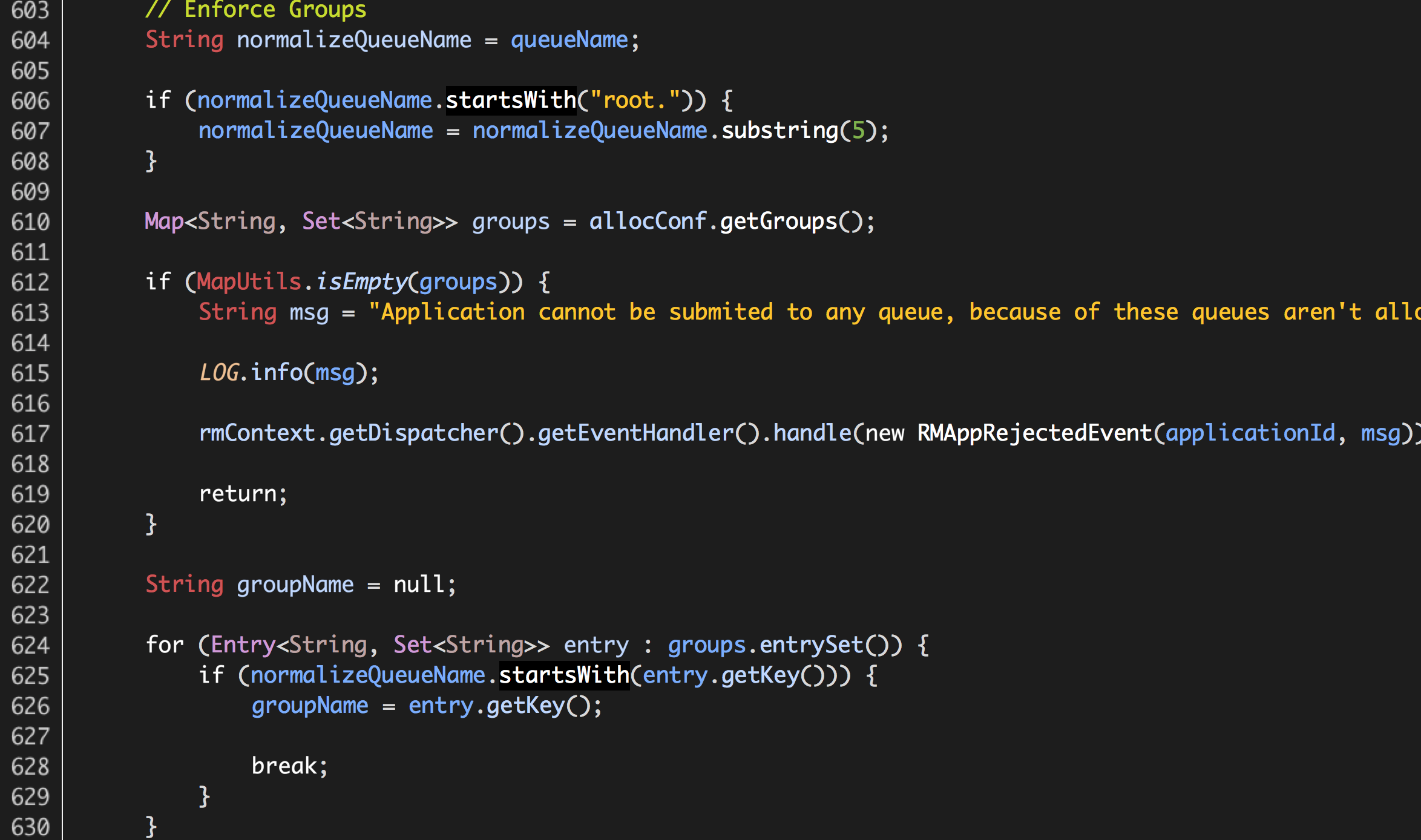1421x840 pixels.
Task: Click the Map type keyword
Action: coord(164,221)
